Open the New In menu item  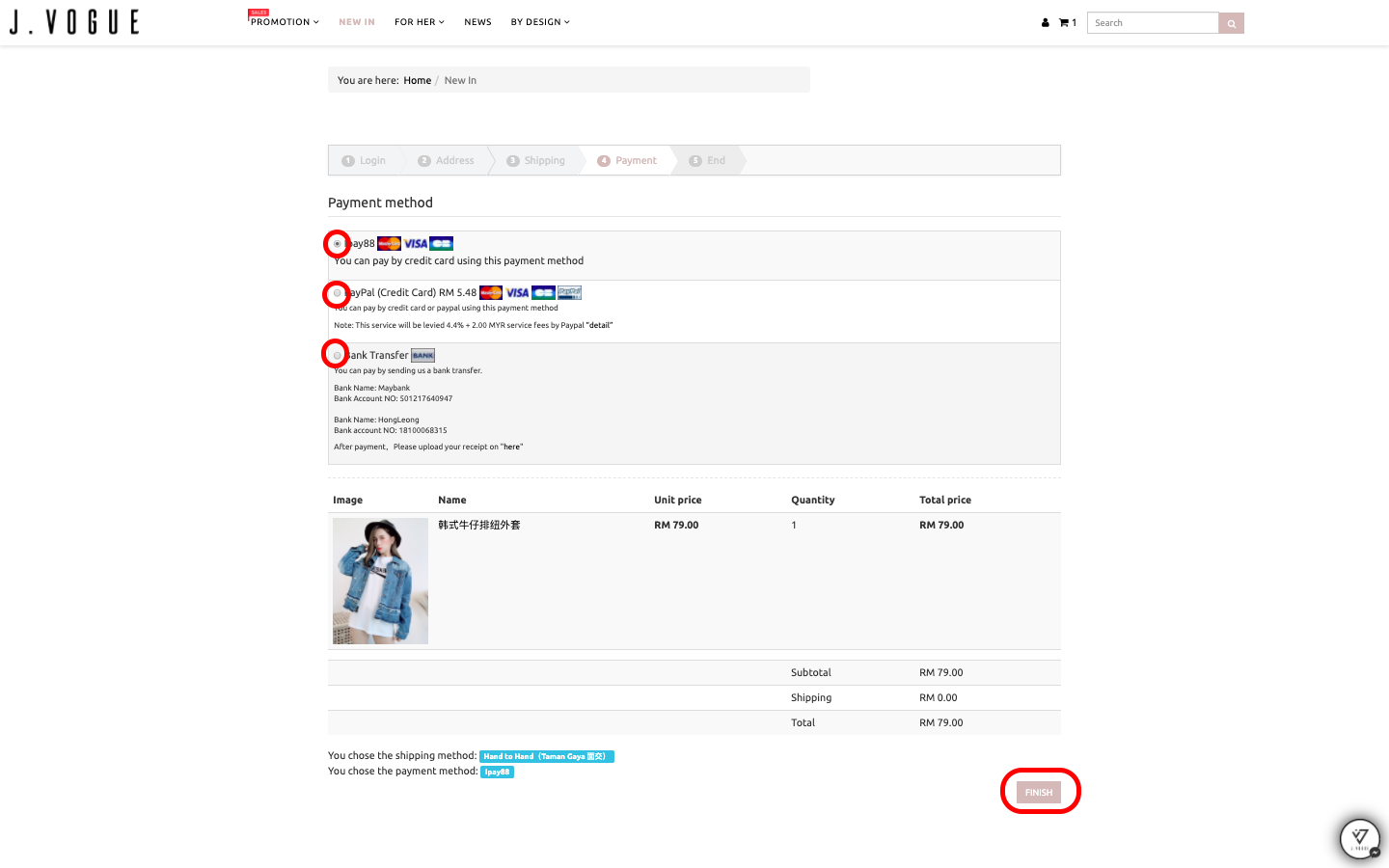(x=356, y=22)
